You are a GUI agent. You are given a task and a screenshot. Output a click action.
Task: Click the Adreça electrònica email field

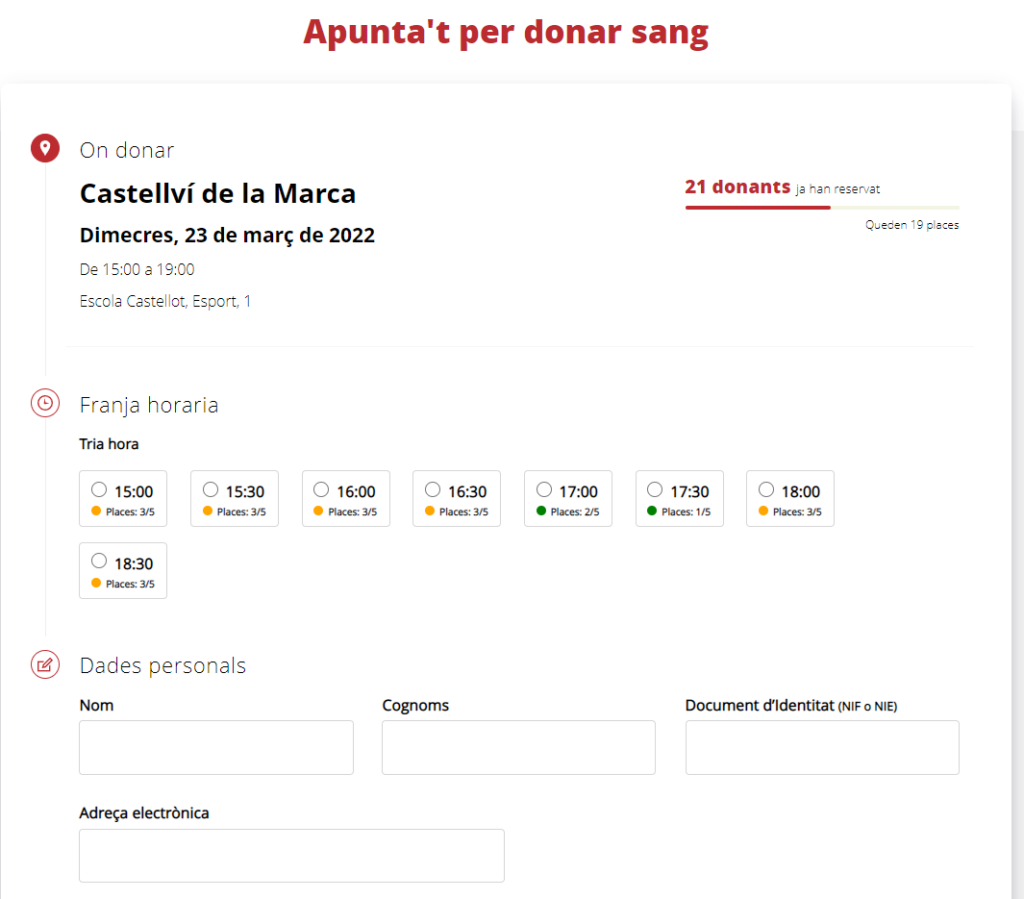tap(291, 855)
